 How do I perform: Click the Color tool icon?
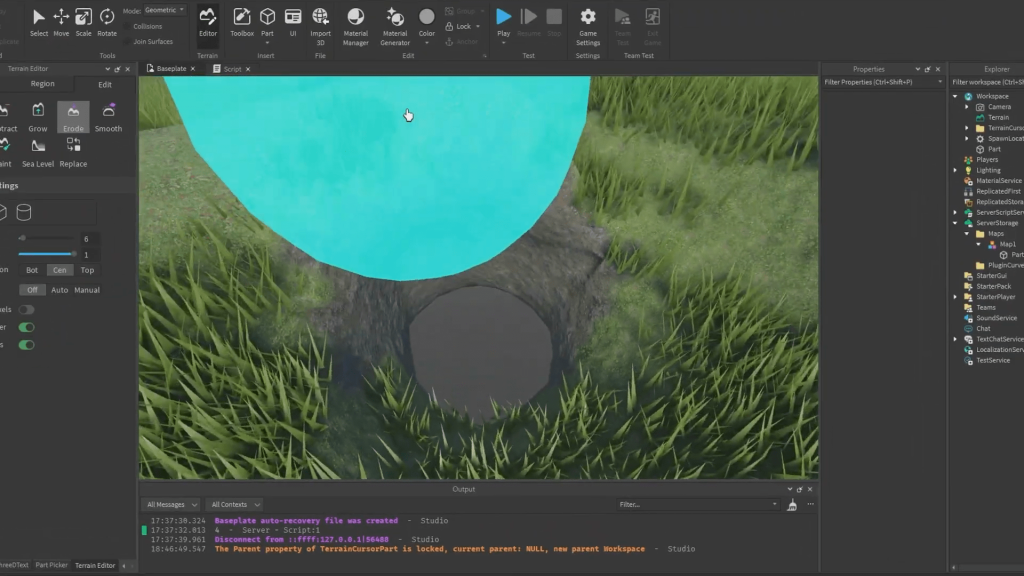click(x=426, y=17)
